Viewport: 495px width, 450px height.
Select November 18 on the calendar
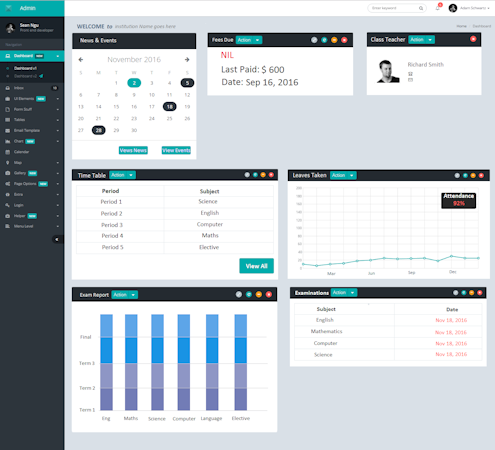click(x=170, y=107)
